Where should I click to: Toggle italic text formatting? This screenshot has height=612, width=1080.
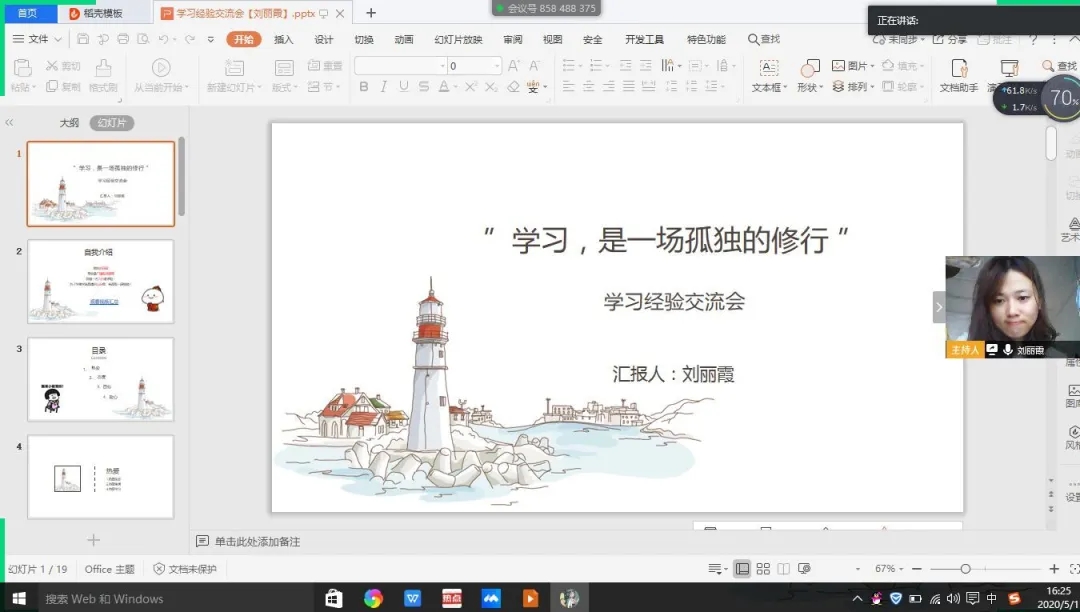[384, 87]
